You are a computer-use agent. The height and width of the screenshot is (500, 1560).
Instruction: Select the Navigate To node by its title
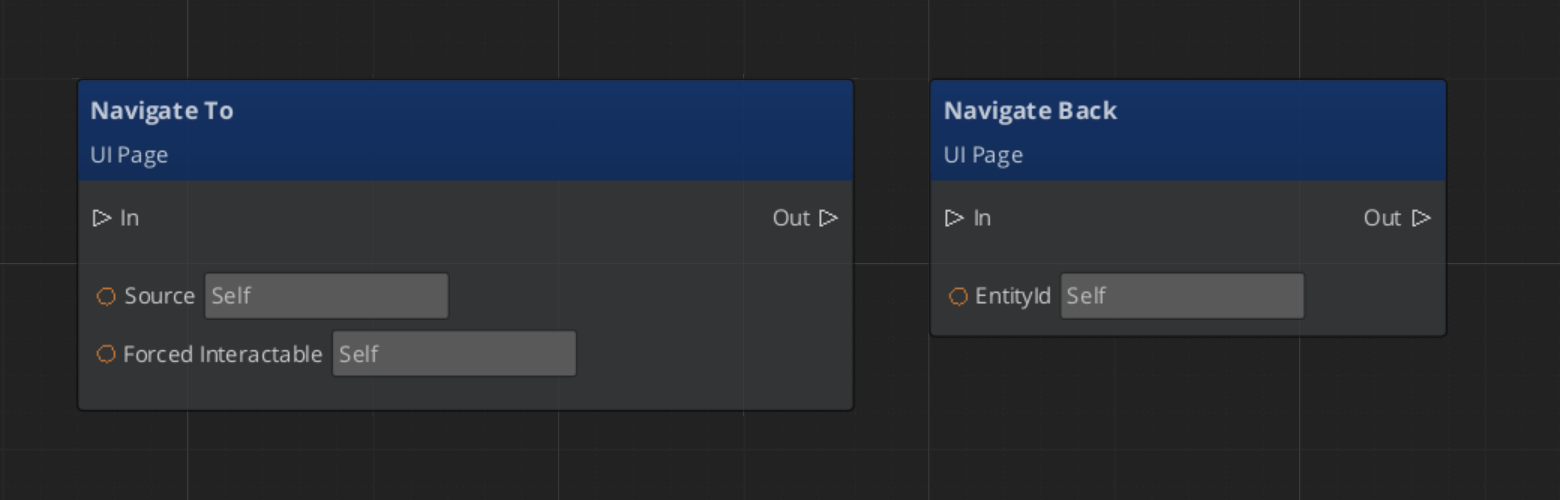point(162,111)
